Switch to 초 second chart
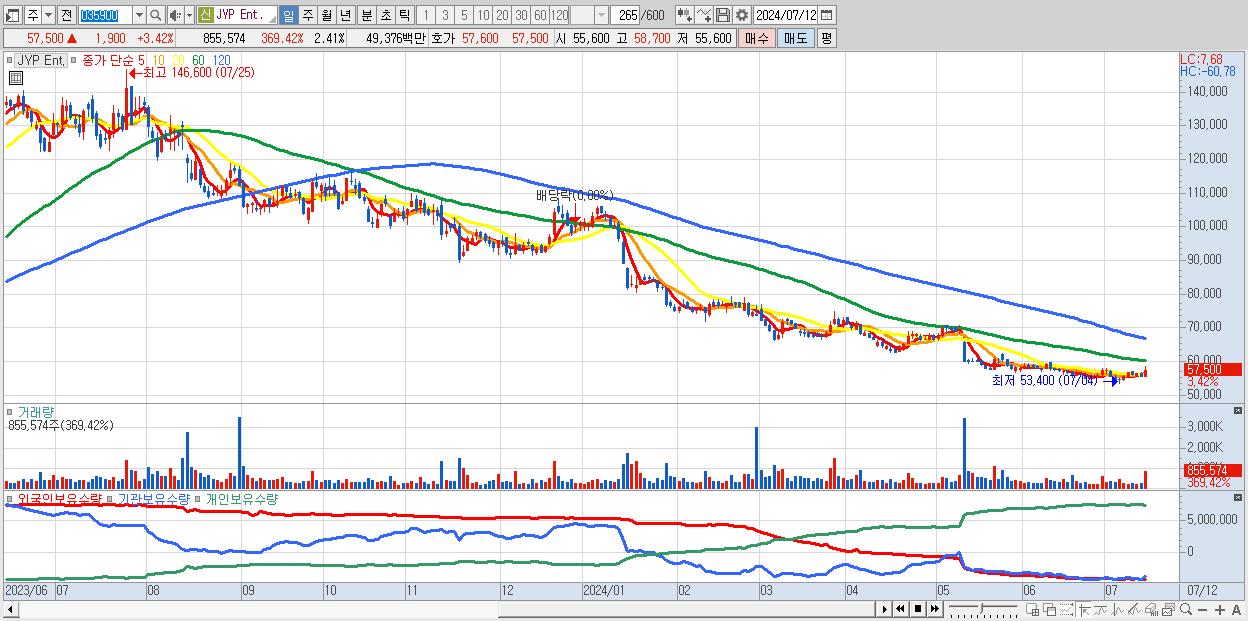Image resolution: width=1248 pixels, height=621 pixels. pyautogui.click(x=385, y=15)
